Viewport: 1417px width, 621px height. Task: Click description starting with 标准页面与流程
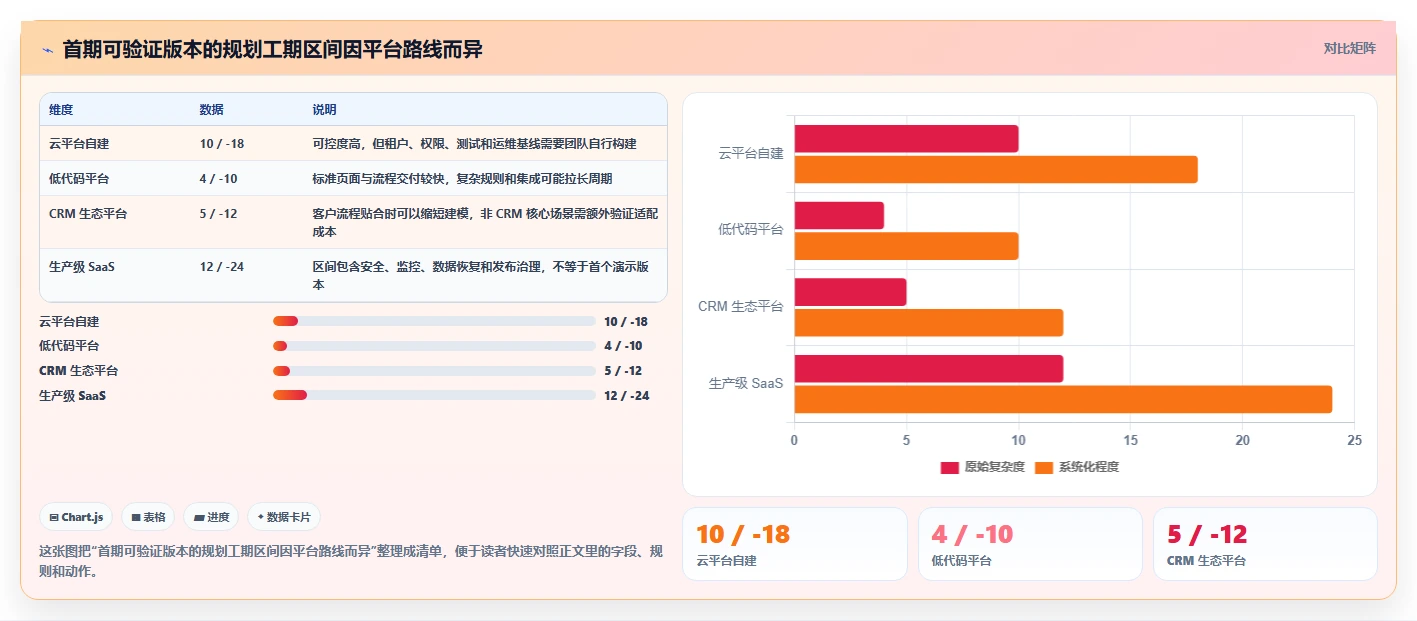pyautogui.click(x=462, y=179)
